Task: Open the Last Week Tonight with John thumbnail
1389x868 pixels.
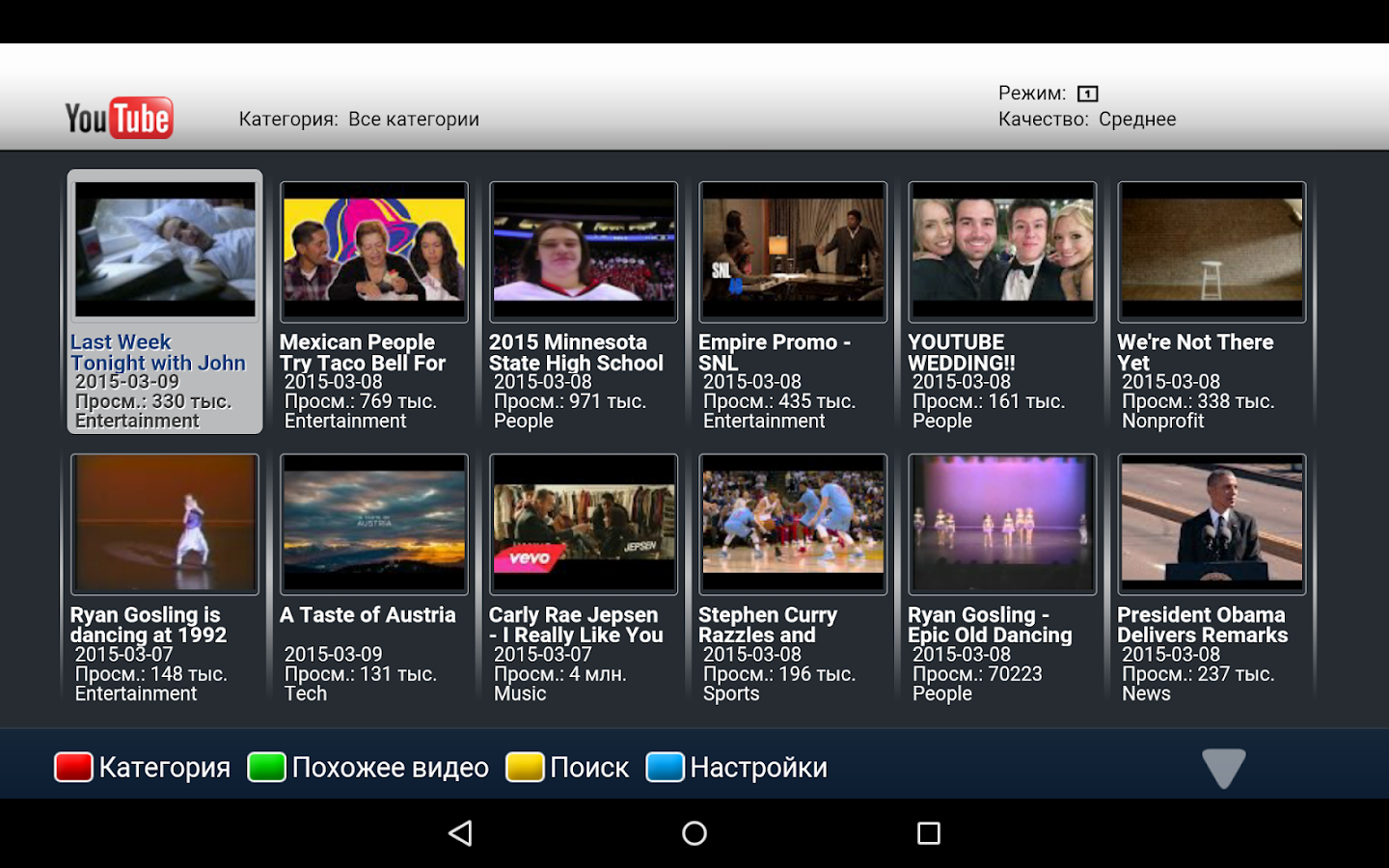Action: [165, 250]
